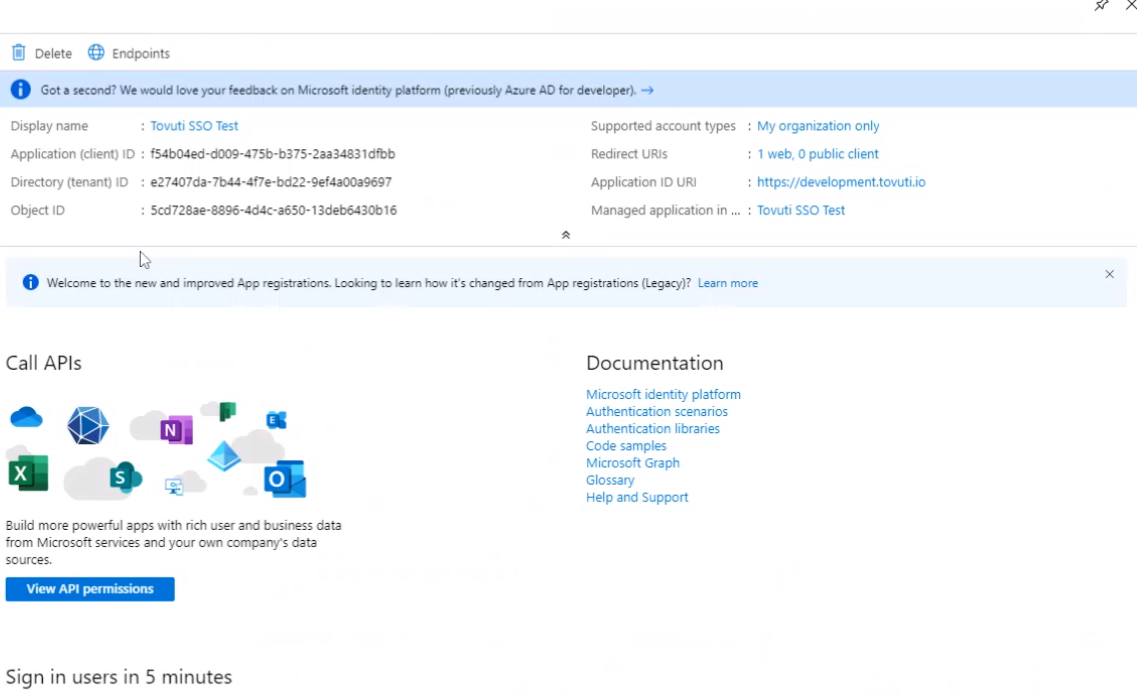This screenshot has width=1137, height=698.
Task: Open the Tovuti SSO Test display name link
Action: (x=194, y=126)
